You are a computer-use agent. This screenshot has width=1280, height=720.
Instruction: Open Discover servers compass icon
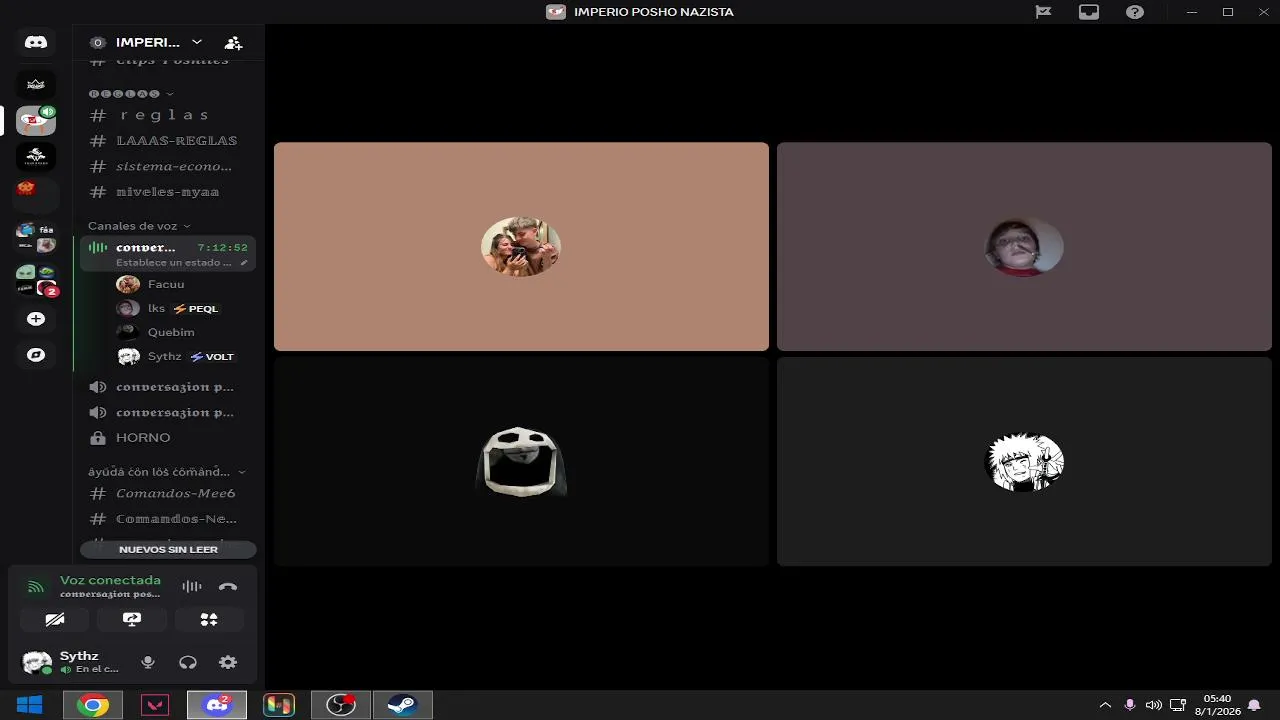[36, 355]
